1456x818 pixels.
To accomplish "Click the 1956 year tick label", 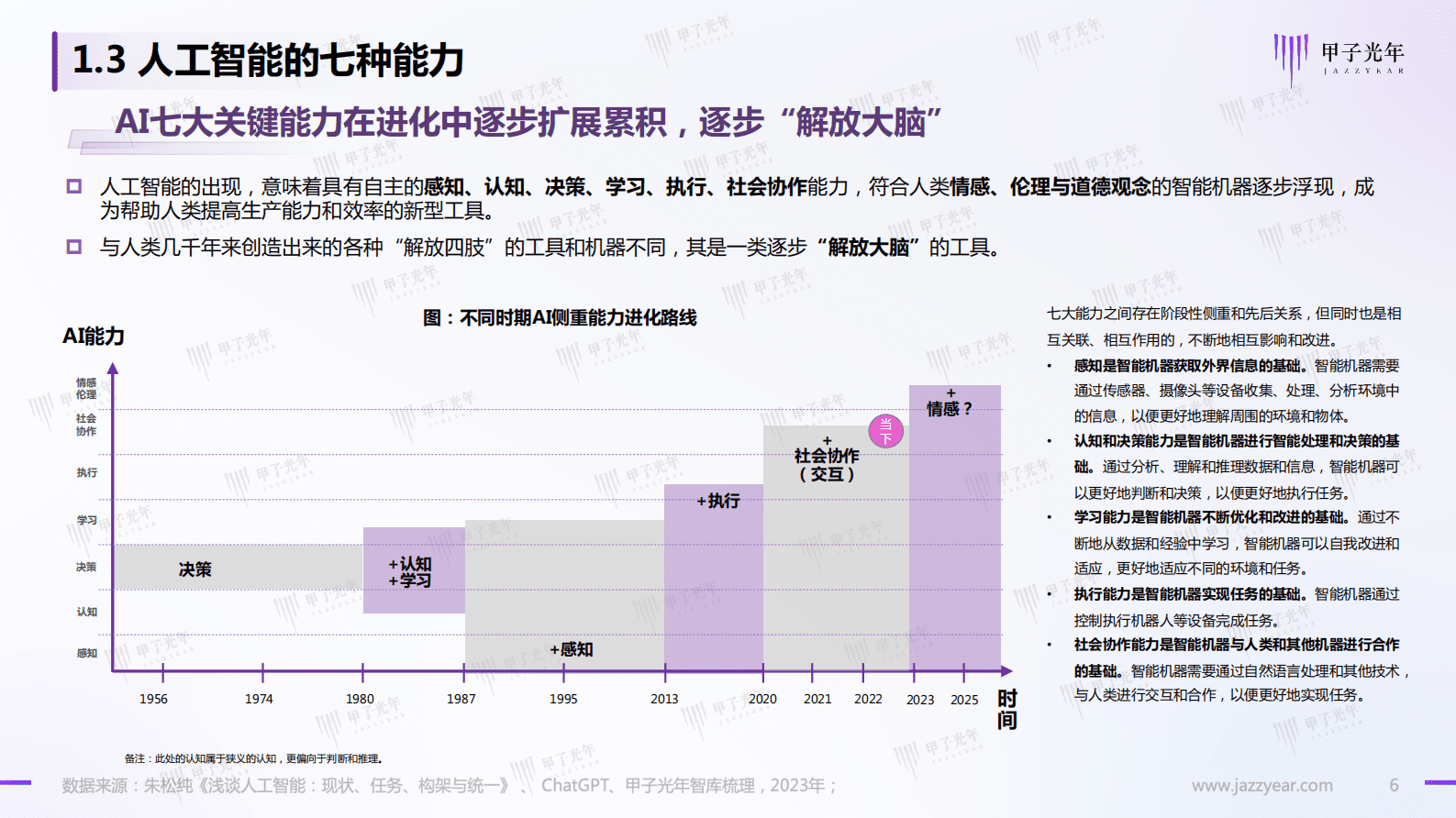I will point(153,699).
